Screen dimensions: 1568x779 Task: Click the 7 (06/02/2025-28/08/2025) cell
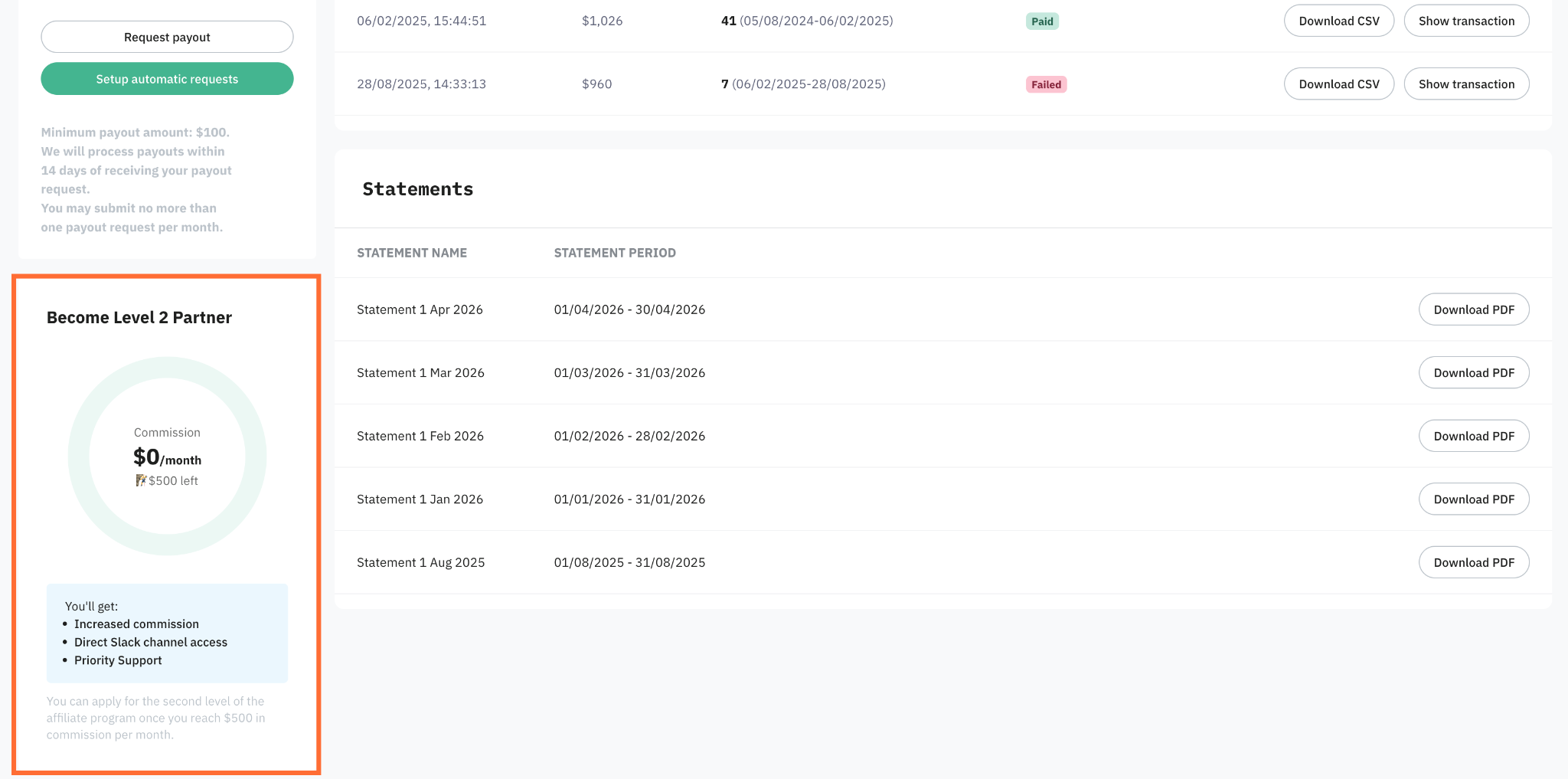(x=803, y=84)
